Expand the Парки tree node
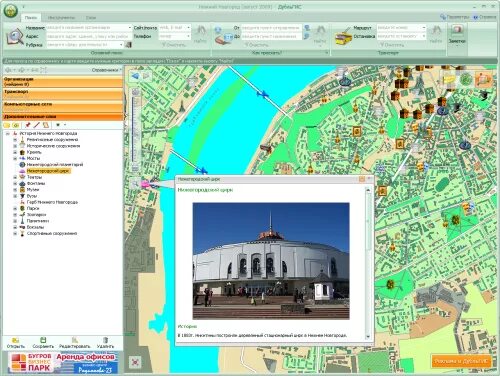500x376 pixels. (x=15, y=208)
